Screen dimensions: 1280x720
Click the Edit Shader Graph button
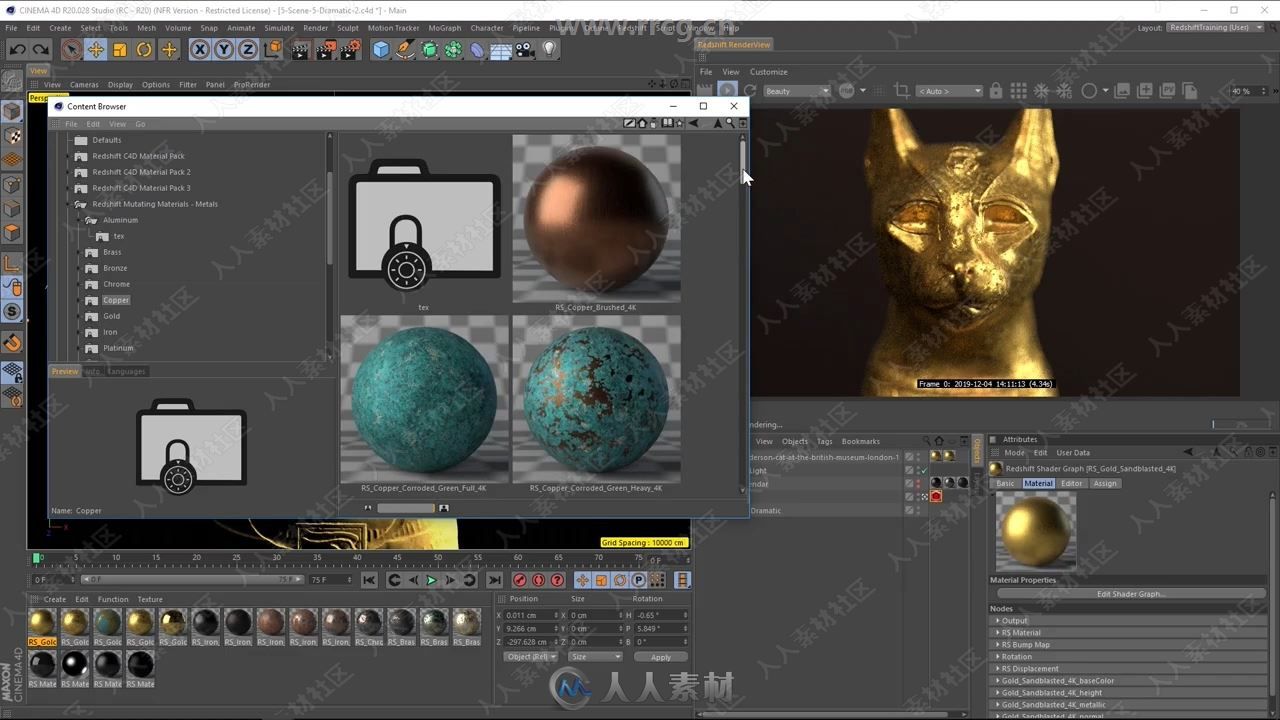pos(1130,594)
